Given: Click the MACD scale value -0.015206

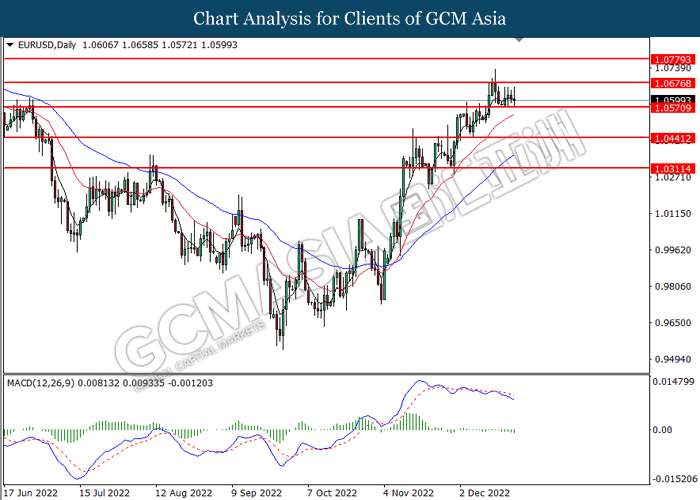Looking at the screenshot, I should (x=675, y=479).
